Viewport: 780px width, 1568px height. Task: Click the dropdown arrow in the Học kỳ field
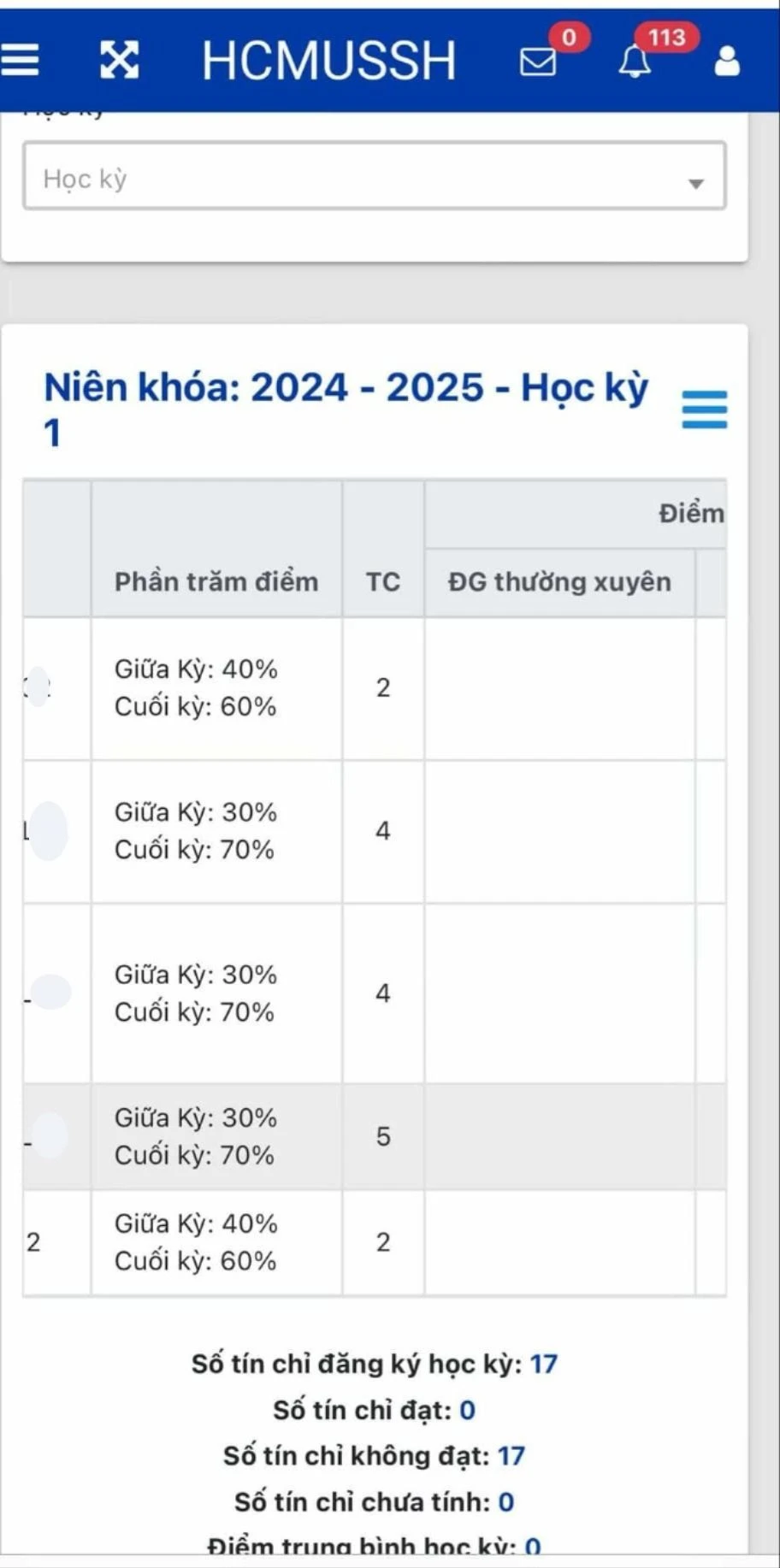(x=696, y=180)
